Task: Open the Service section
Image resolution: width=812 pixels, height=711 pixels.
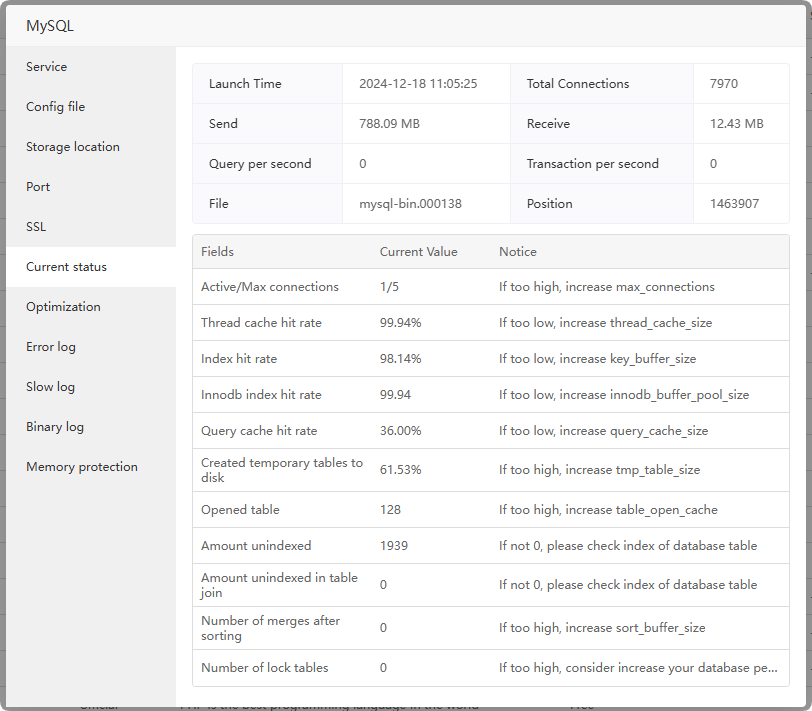Action: tap(47, 67)
